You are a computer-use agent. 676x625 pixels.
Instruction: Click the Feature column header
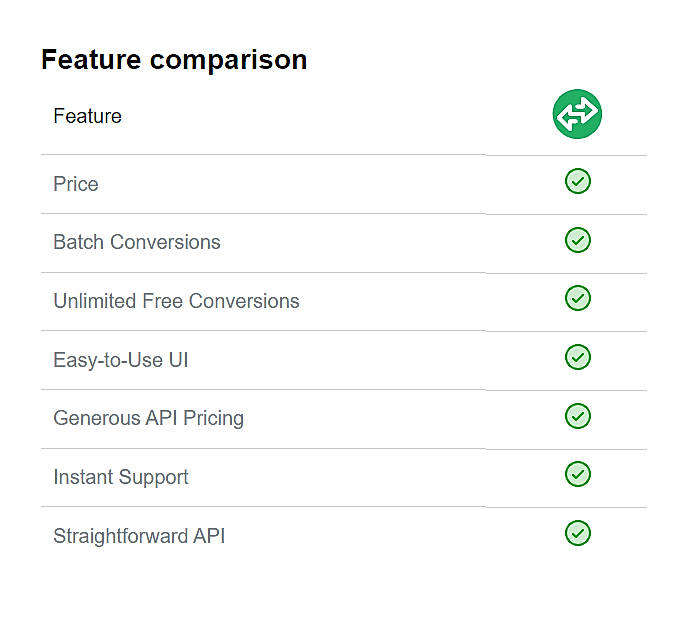(87, 116)
